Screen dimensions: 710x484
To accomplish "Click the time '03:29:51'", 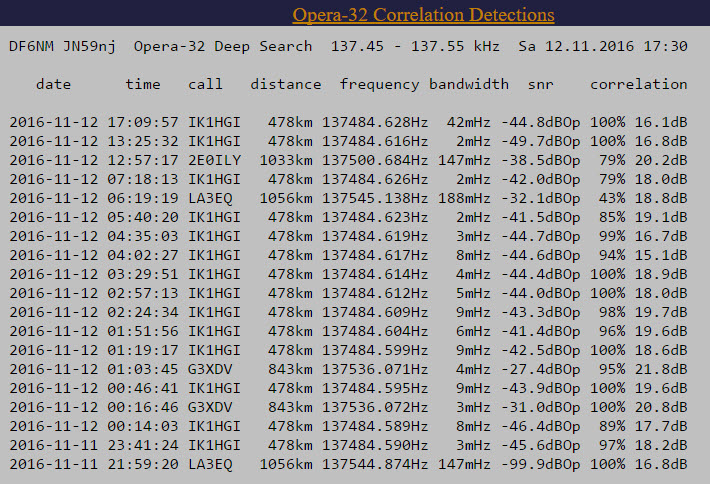I will tap(143, 274).
